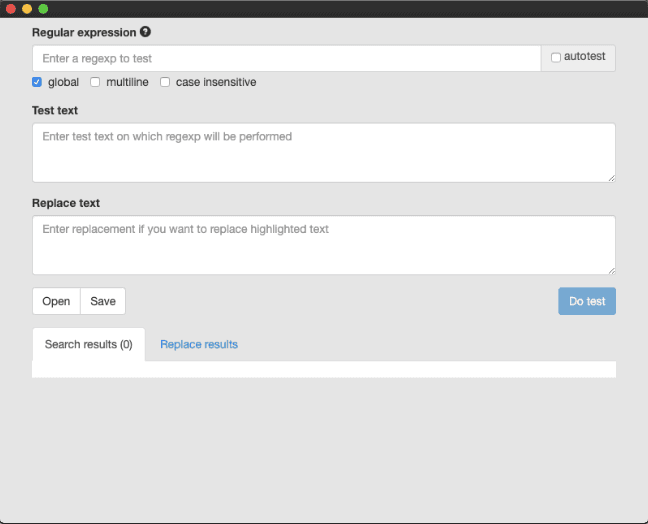The height and width of the screenshot is (524, 648).
Task: Grab the Replace text area resize handle
Action: pos(611,270)
